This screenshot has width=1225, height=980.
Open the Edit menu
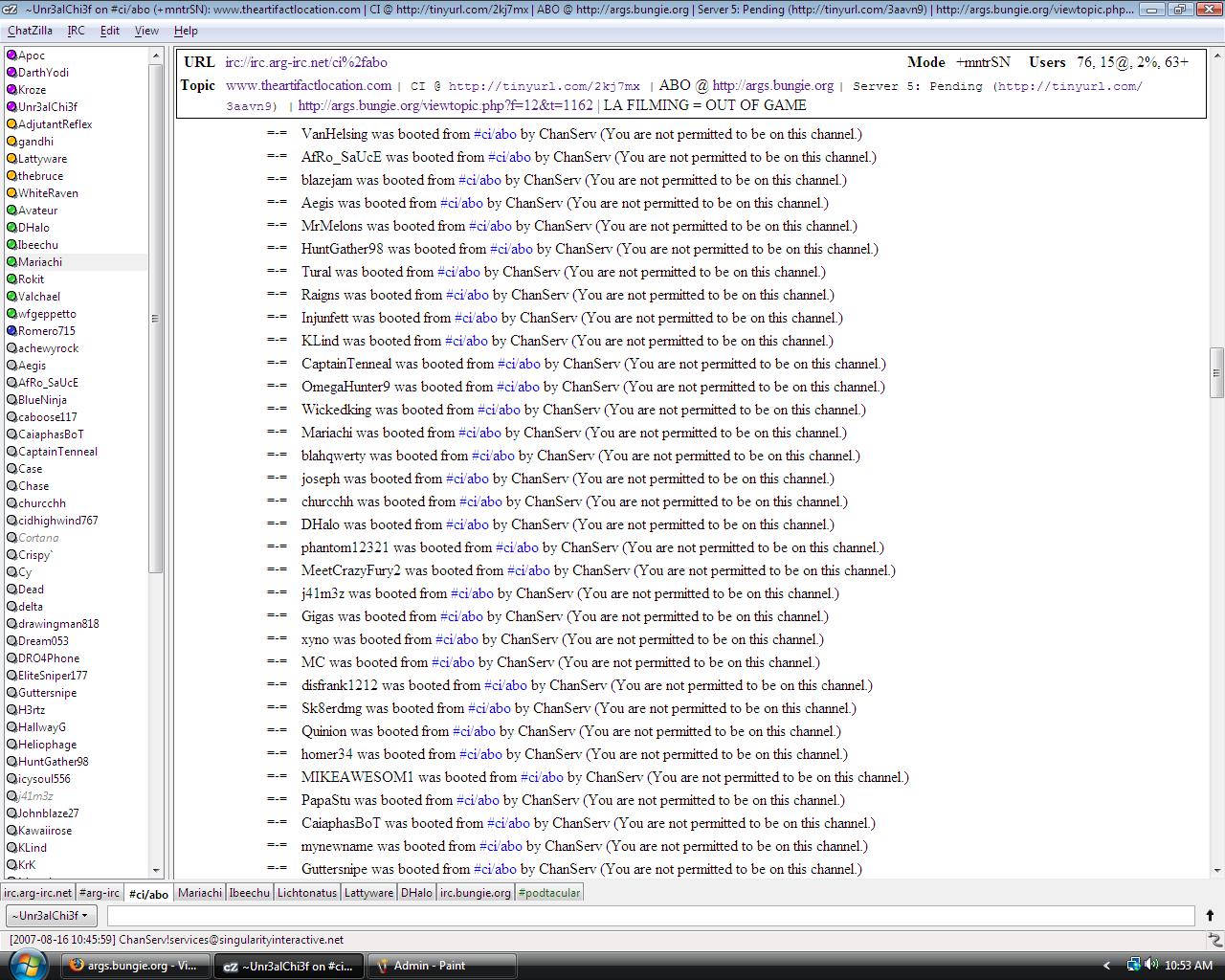110,31
